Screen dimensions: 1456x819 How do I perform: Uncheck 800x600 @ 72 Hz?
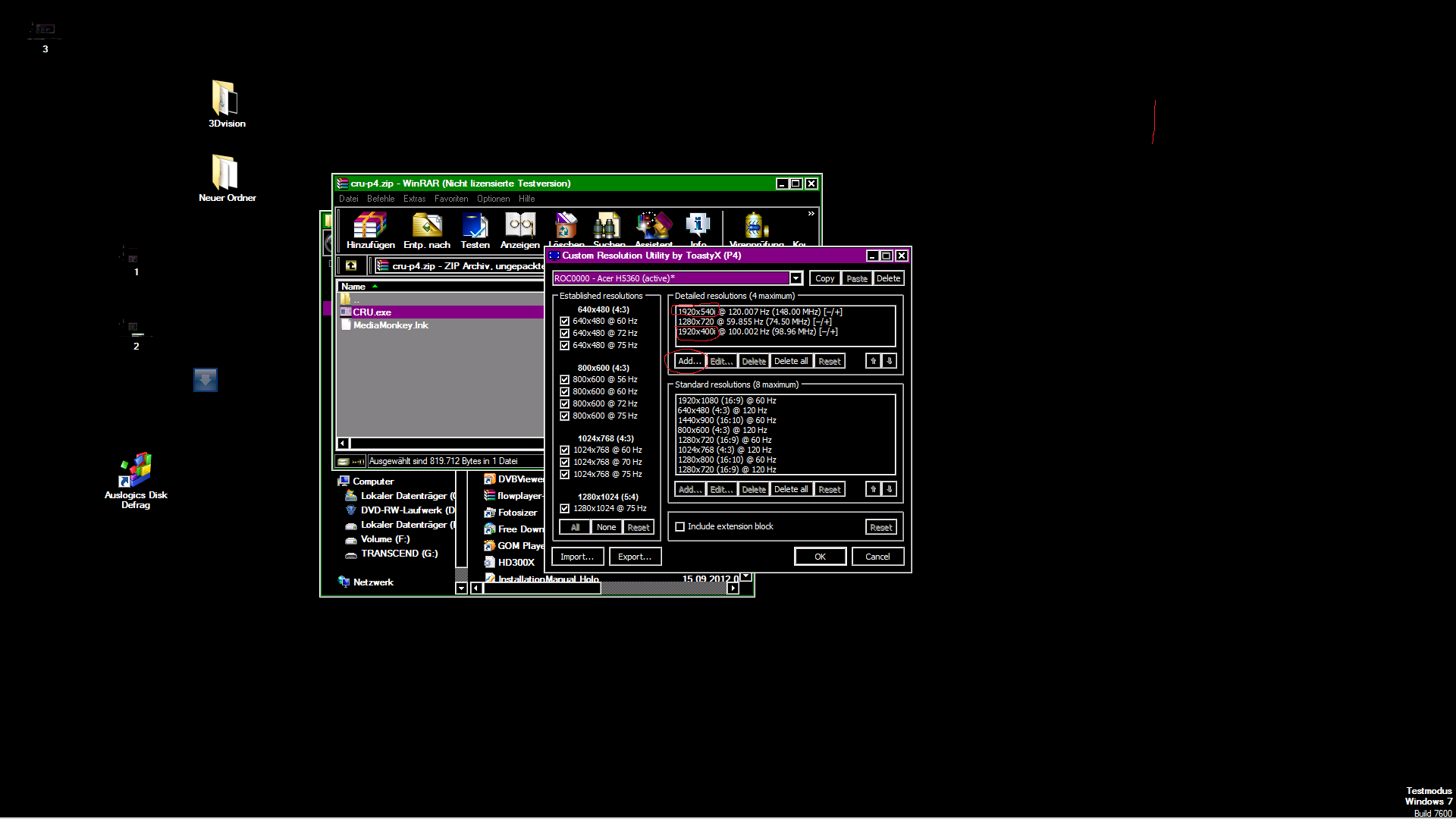point(564,404)
